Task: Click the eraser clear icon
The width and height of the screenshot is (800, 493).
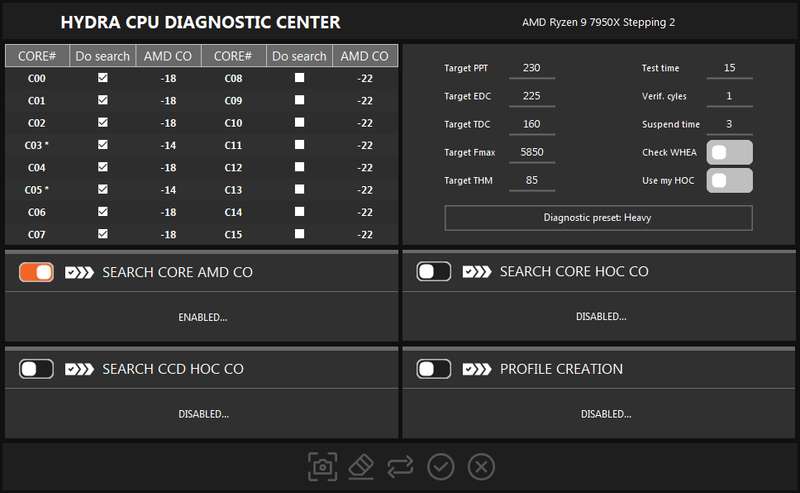Action: pyautogui.click(x=361, y=466)
